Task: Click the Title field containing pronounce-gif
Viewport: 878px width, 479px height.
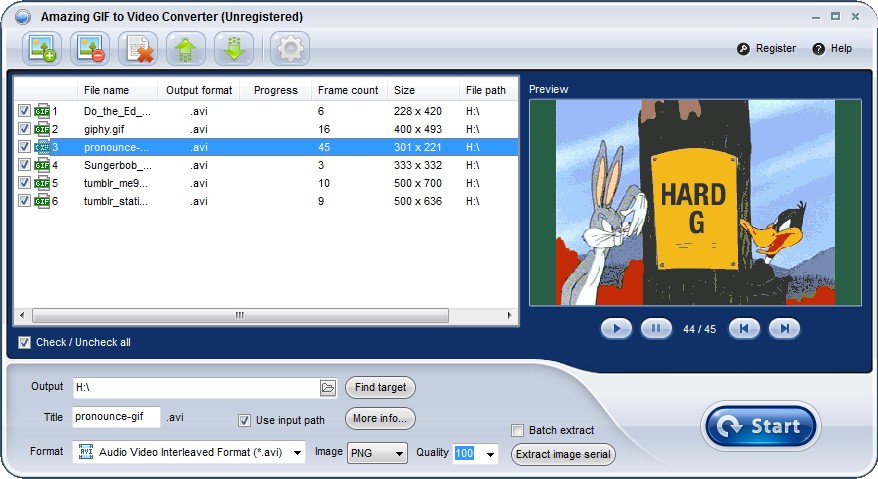Action: pos(116,417)
